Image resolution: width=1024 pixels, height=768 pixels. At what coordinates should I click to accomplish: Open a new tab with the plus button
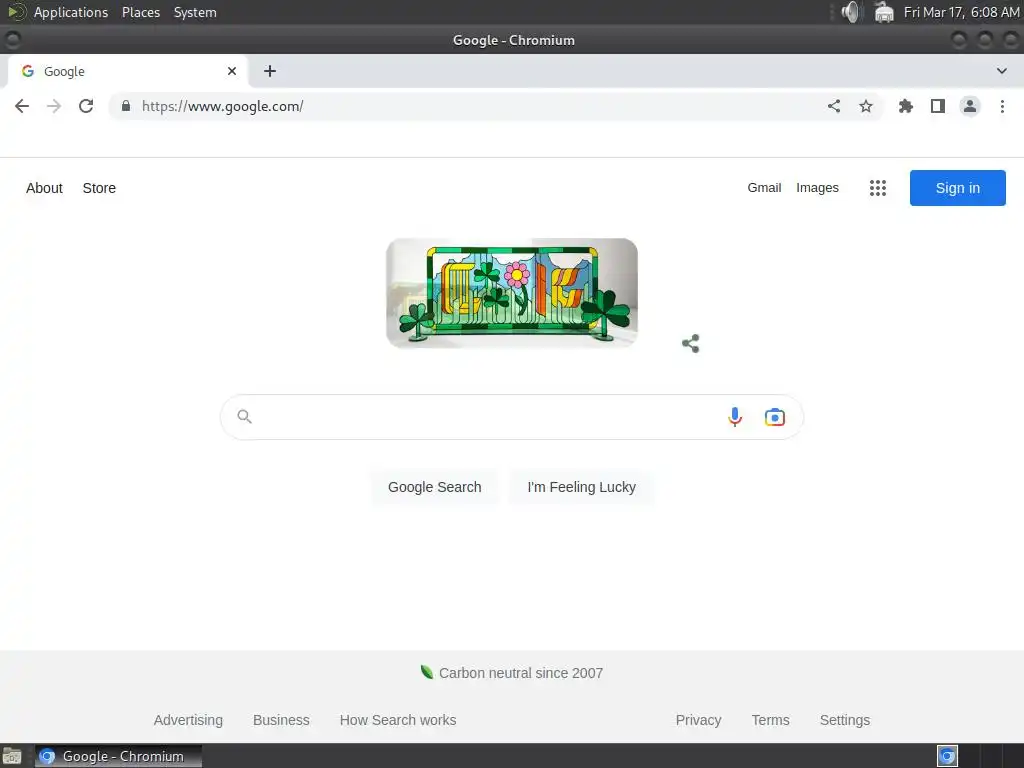pos(270,71)
